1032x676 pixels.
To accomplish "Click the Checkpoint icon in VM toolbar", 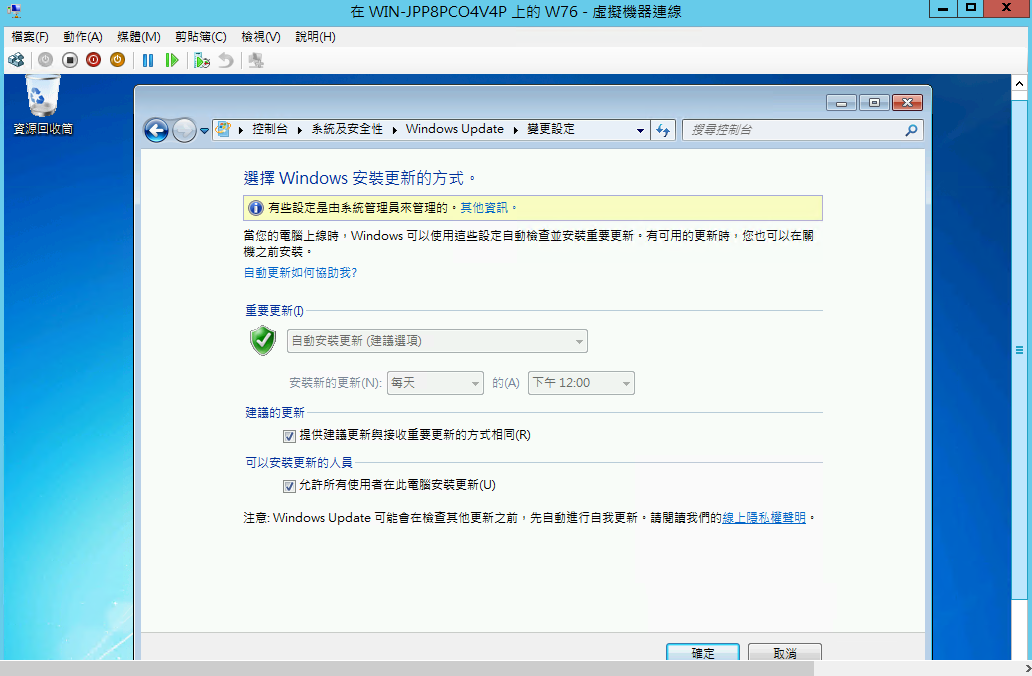I will pyautogui.click(x=202, y=61).
